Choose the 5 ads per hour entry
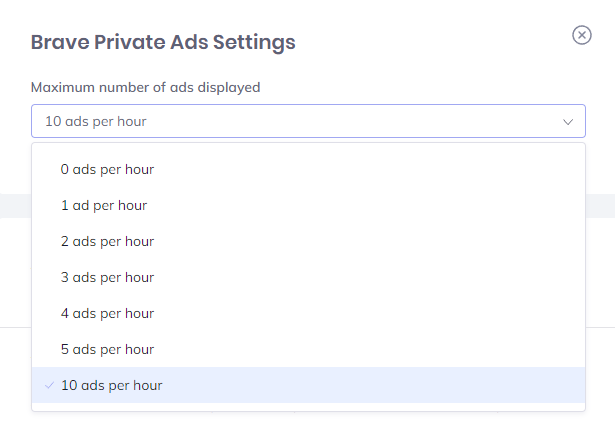 pos(308,349)
